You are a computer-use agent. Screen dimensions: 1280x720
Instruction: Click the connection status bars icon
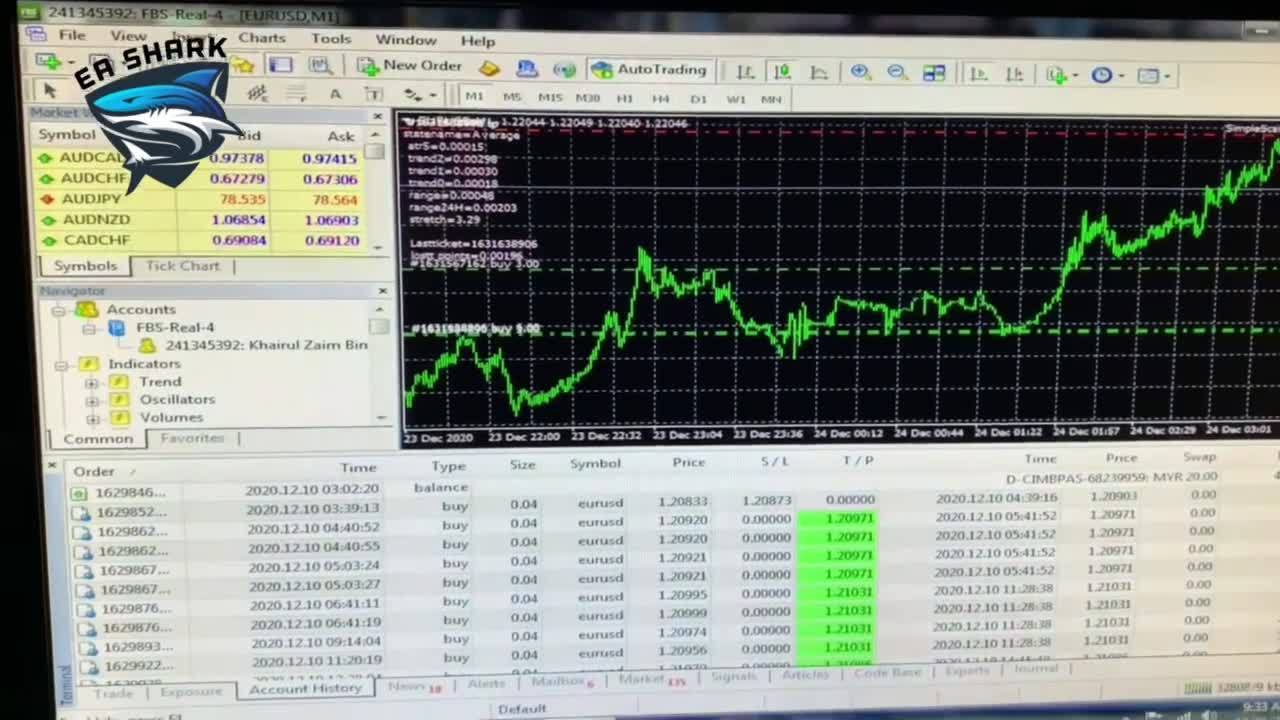coord(1197,688)
